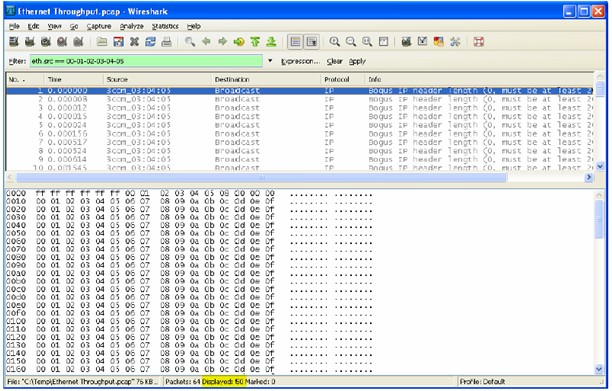Viewport: 612px width, 391px height.
Task: Click packet list scroll right arrow
Action: click(x=589, y=178)
